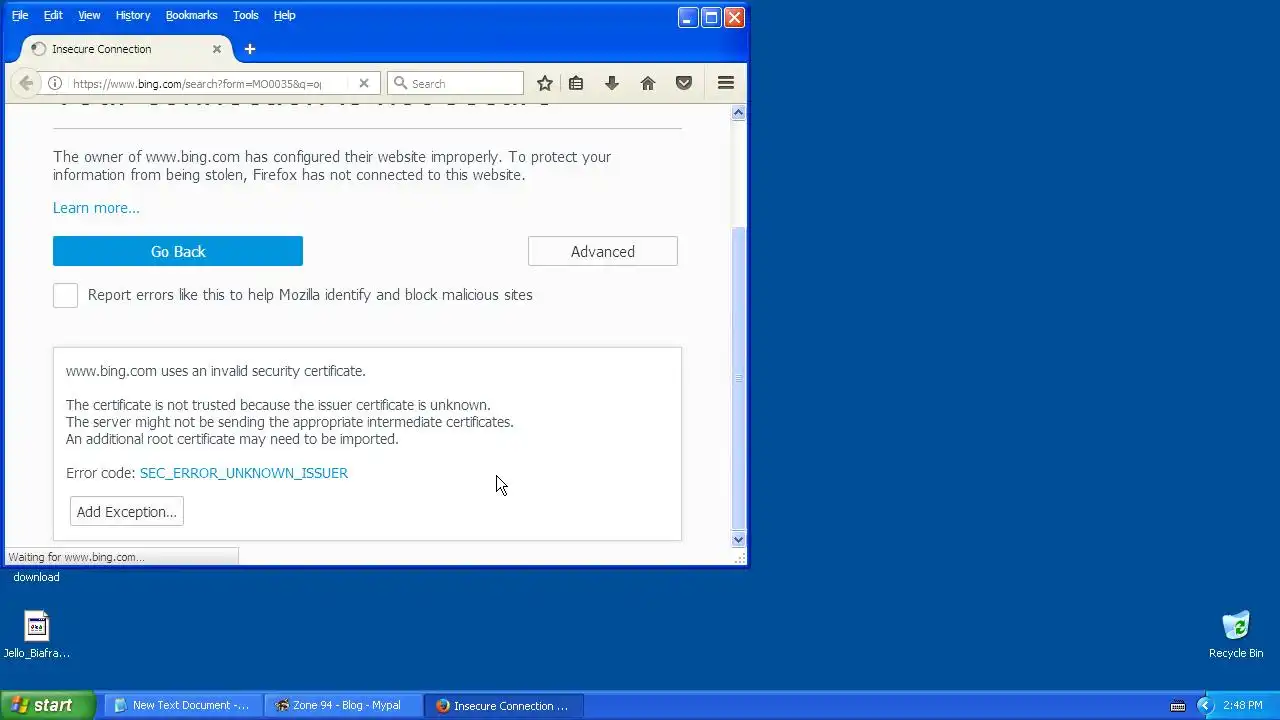Click the Windows start button
This screenshot has width=1280, height=720.
pos(47,705)
